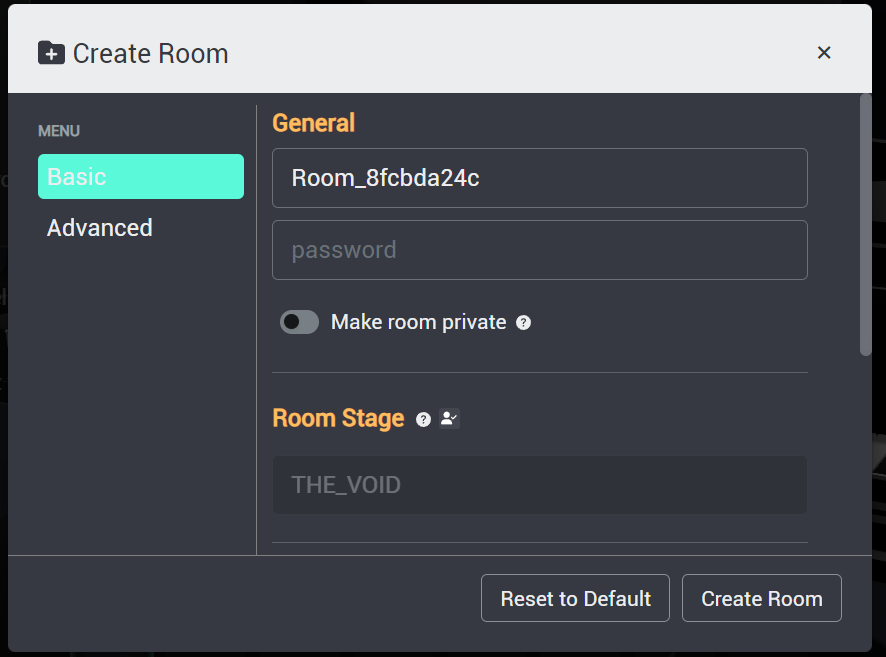Image resolution: width=886 pixels, height=657 pixels.
Task: Click the Make room private label text
Action: (x=419, y=322)
